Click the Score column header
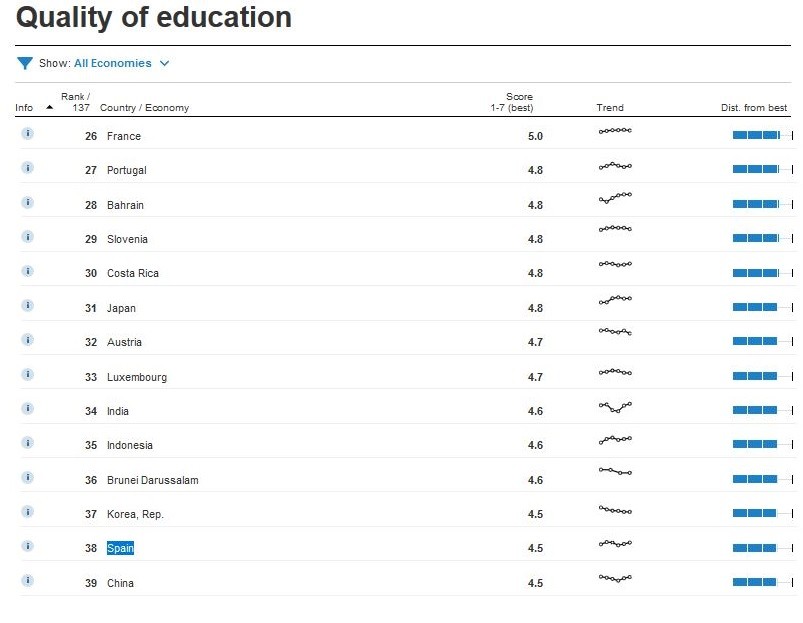 point(519,102)
